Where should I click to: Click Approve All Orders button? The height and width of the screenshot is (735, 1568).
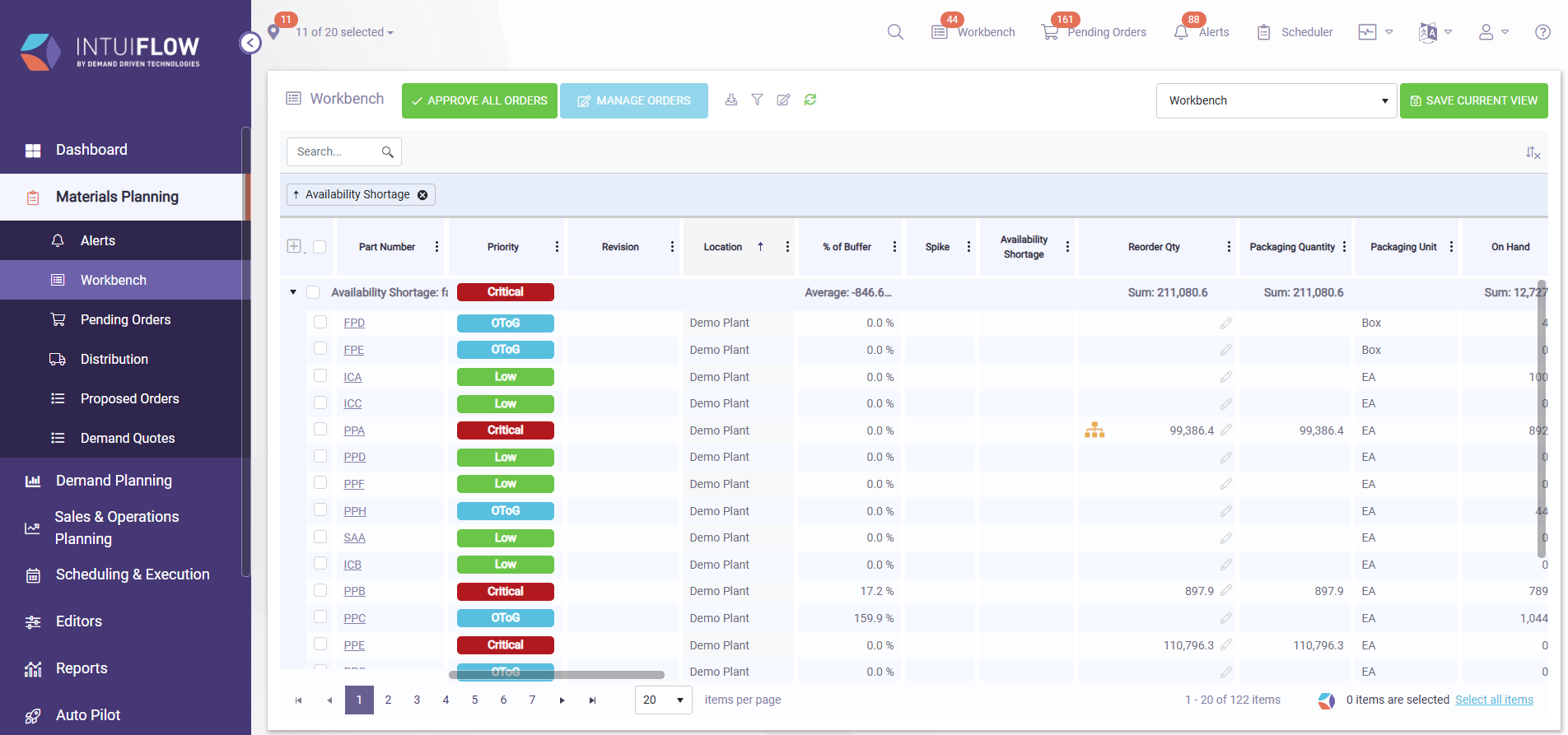pos(479,100)
